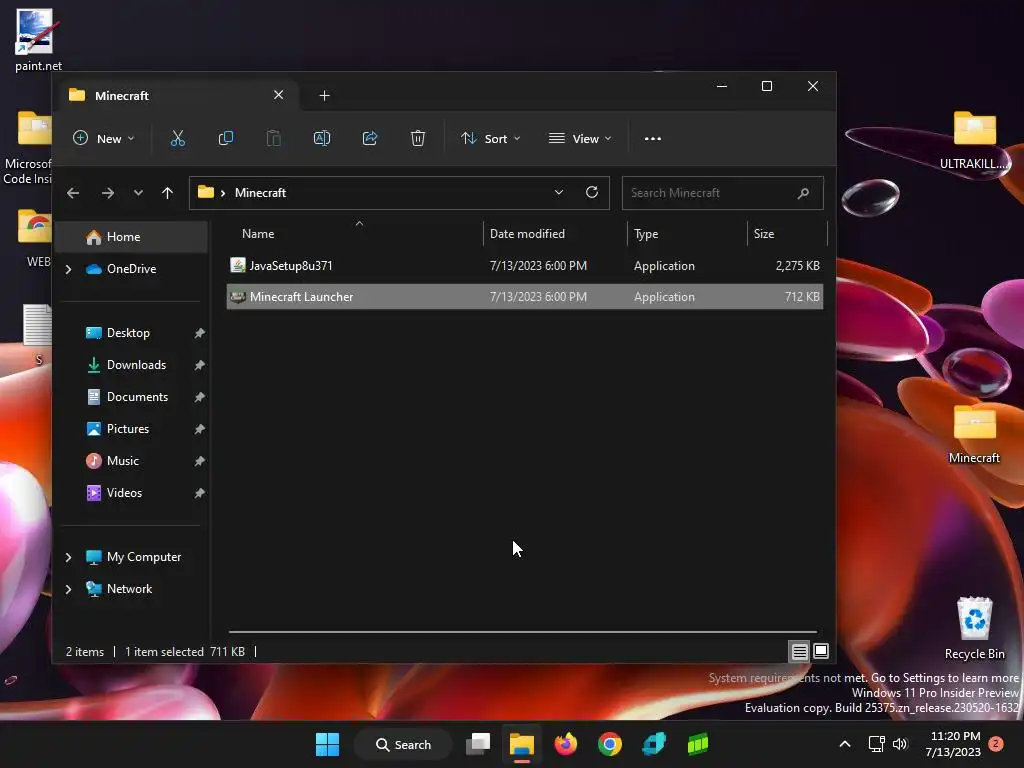The height and width of the screenshot is (768, 1024).
Task: Refresh the Minecraft folder view
Action: (592, 192)
